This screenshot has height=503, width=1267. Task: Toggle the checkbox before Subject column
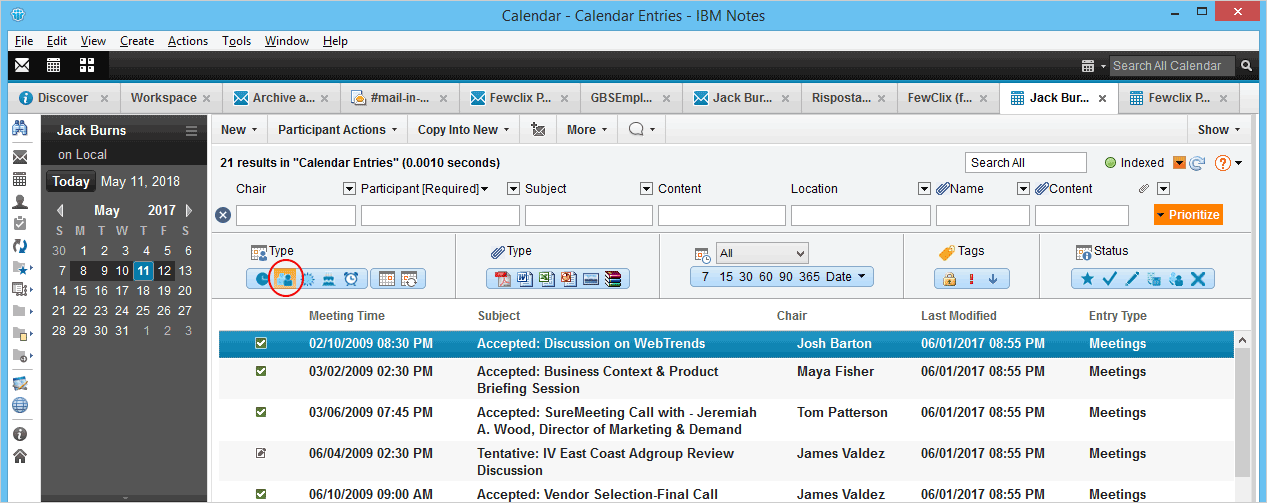513,189
